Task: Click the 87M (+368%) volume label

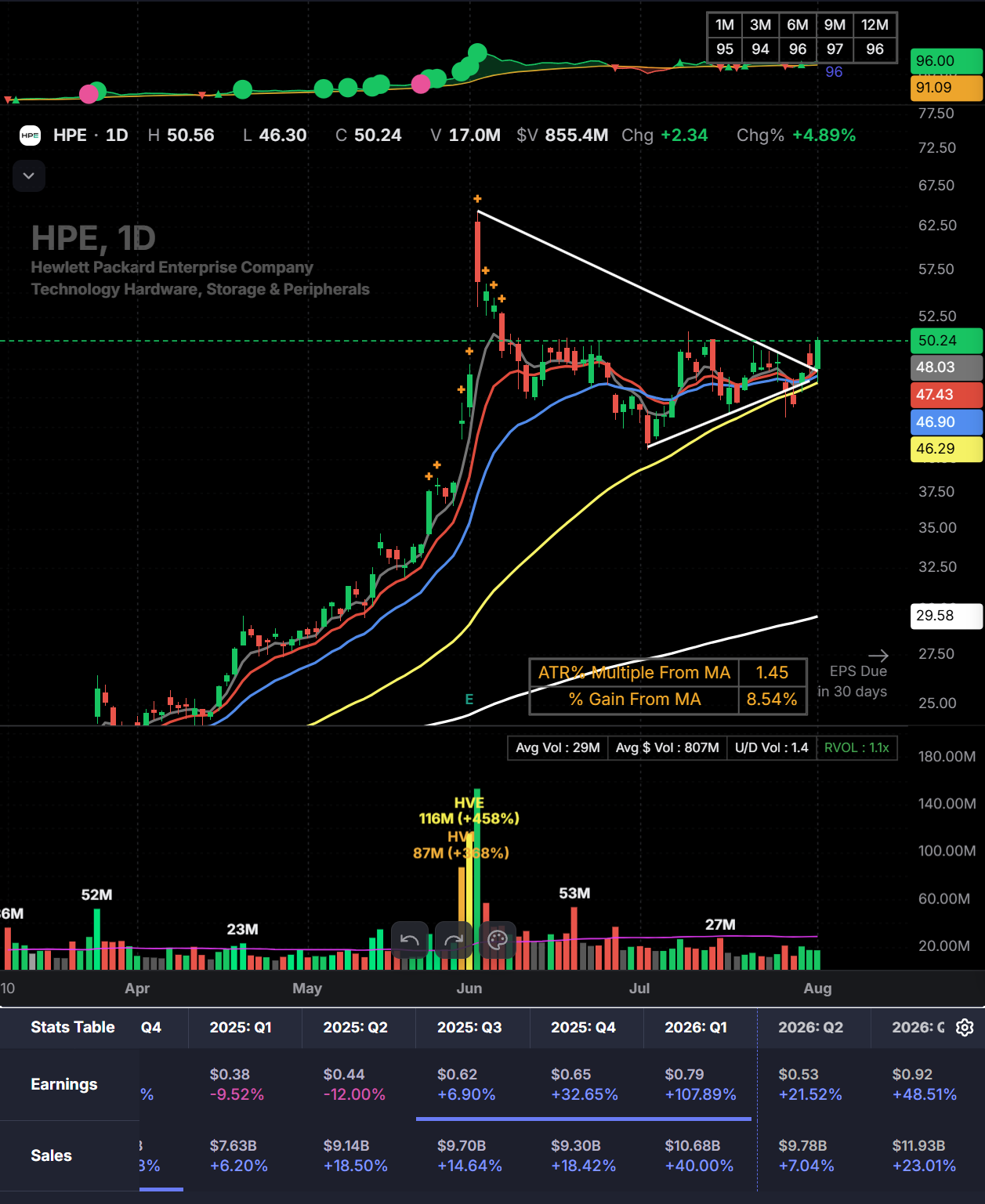Action: (461, 852)
